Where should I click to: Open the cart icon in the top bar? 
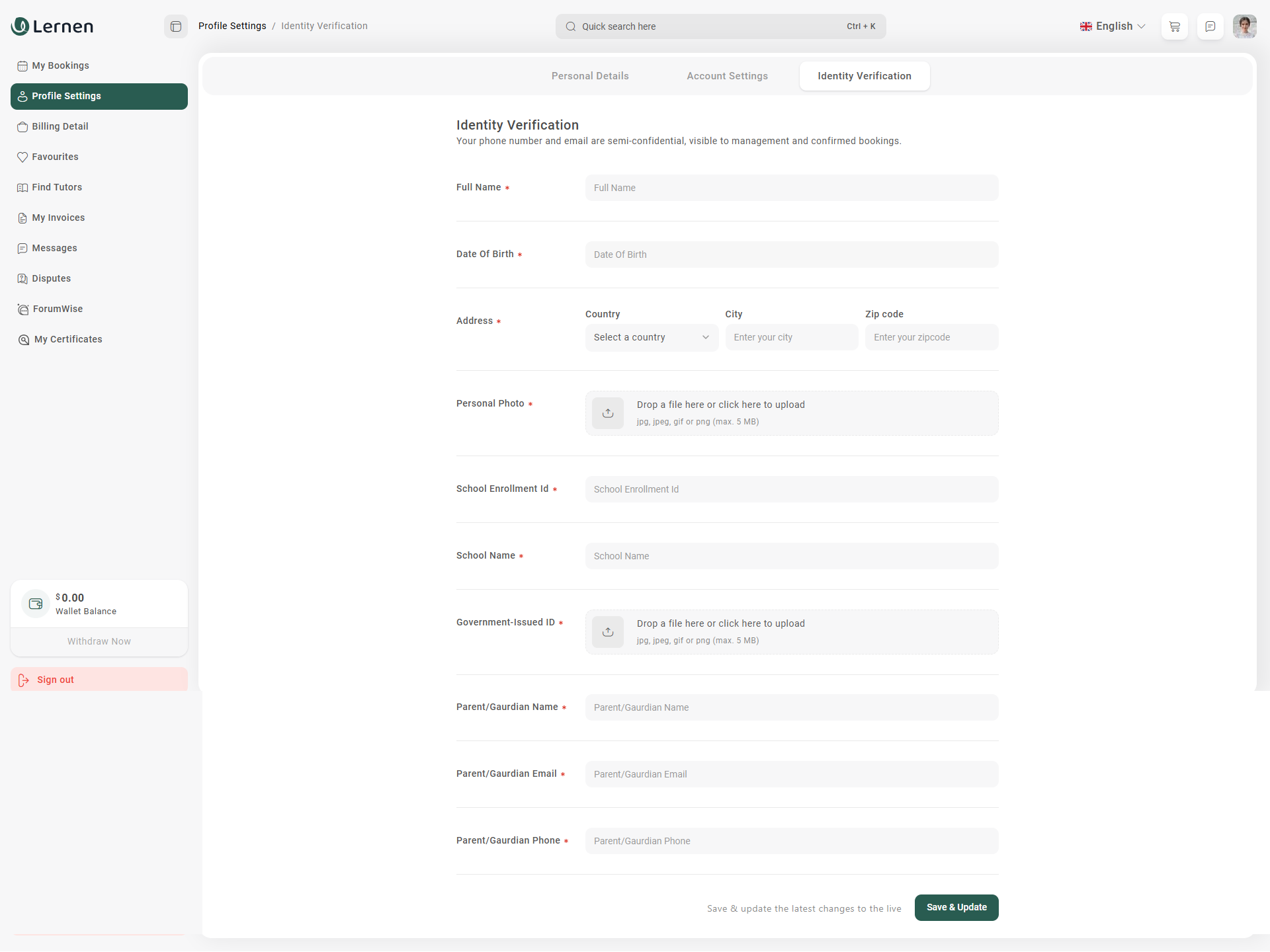(1174, 26)
